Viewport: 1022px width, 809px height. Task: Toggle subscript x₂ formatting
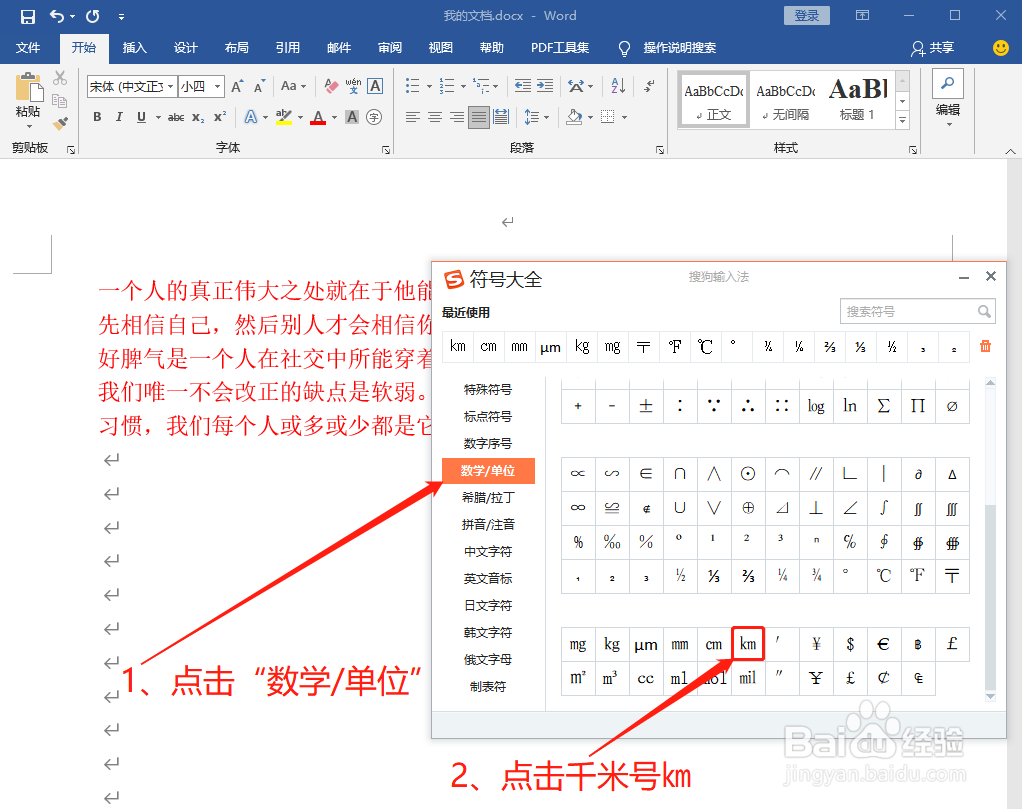click(x=198, y=117)
